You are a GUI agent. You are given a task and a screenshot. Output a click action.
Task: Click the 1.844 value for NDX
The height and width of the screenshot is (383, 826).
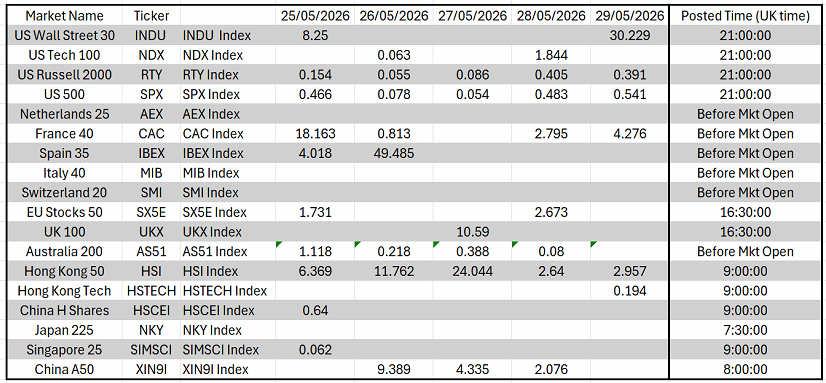pyautogui.click(x=551, y=55)
